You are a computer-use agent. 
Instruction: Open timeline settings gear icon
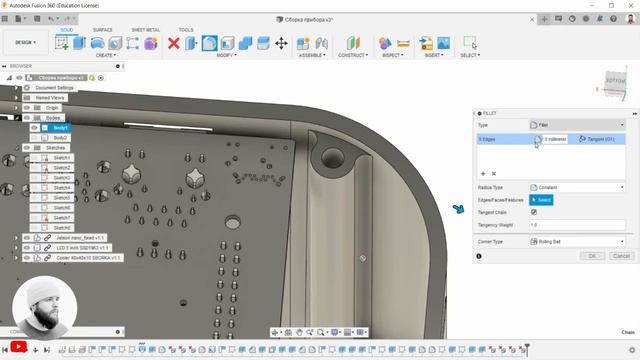632,350
